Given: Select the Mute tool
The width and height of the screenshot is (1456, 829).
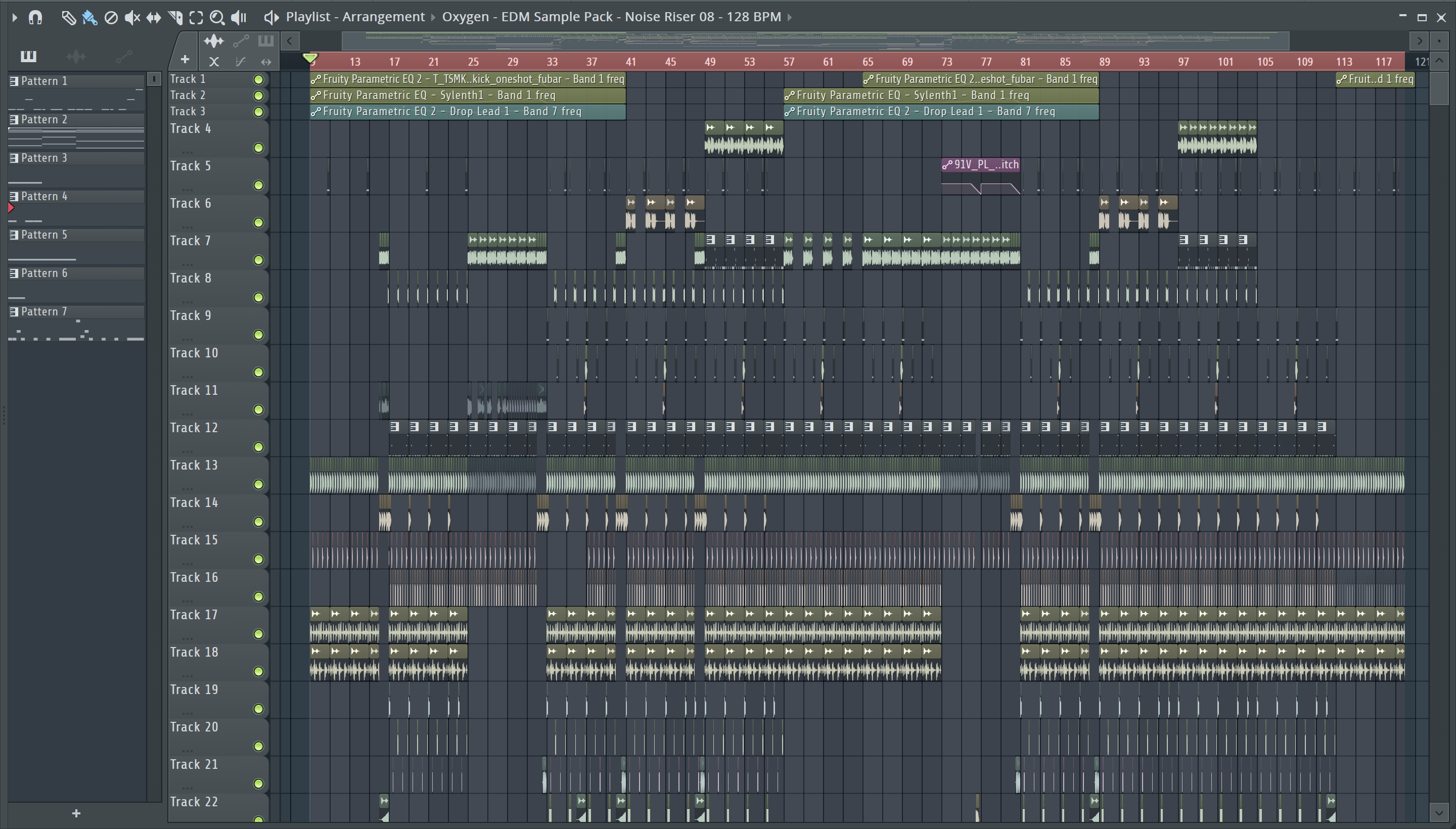Looking at the screenshot, I should (132, 17).
